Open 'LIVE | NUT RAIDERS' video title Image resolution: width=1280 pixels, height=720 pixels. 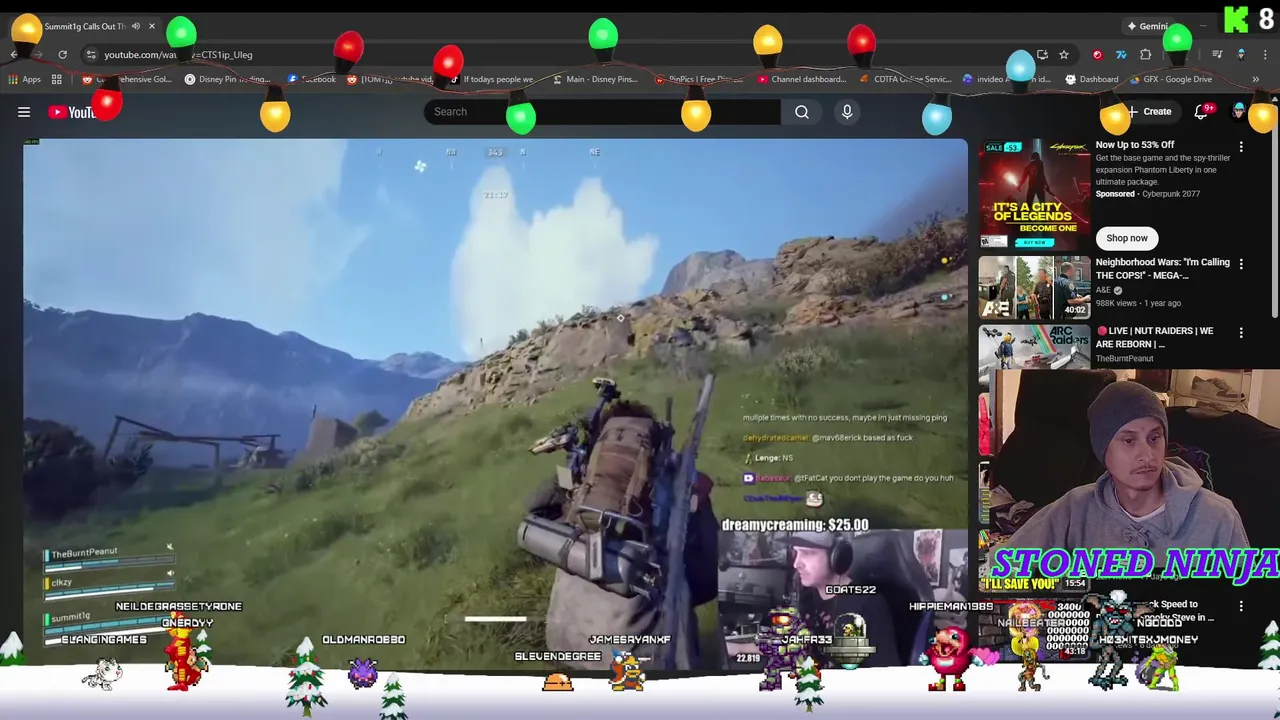click(x=1154, y=337)
